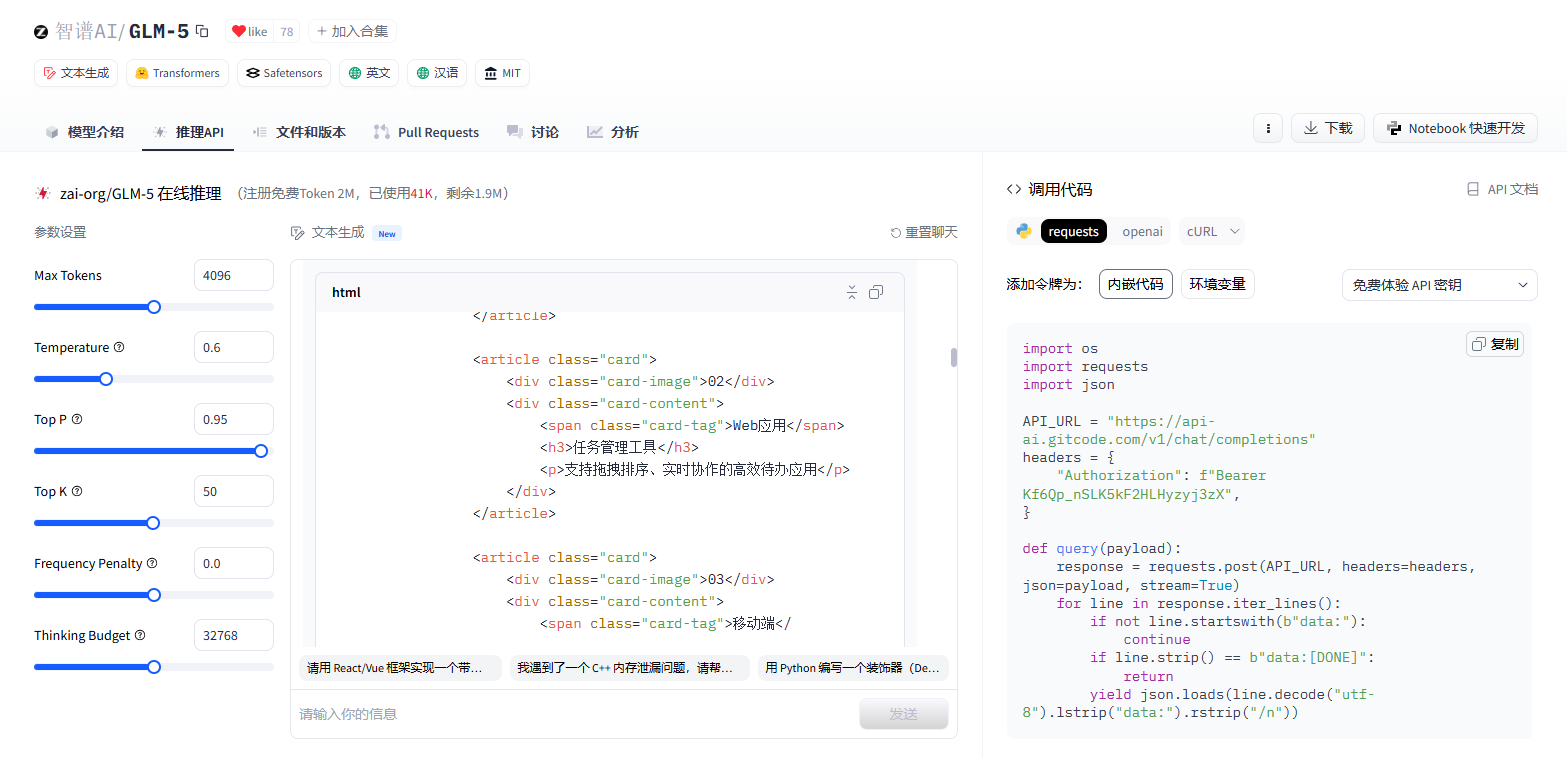Click the Thinking Budget slider handle
This screenshot has width=1567, height=758.
tap(154, 667)
